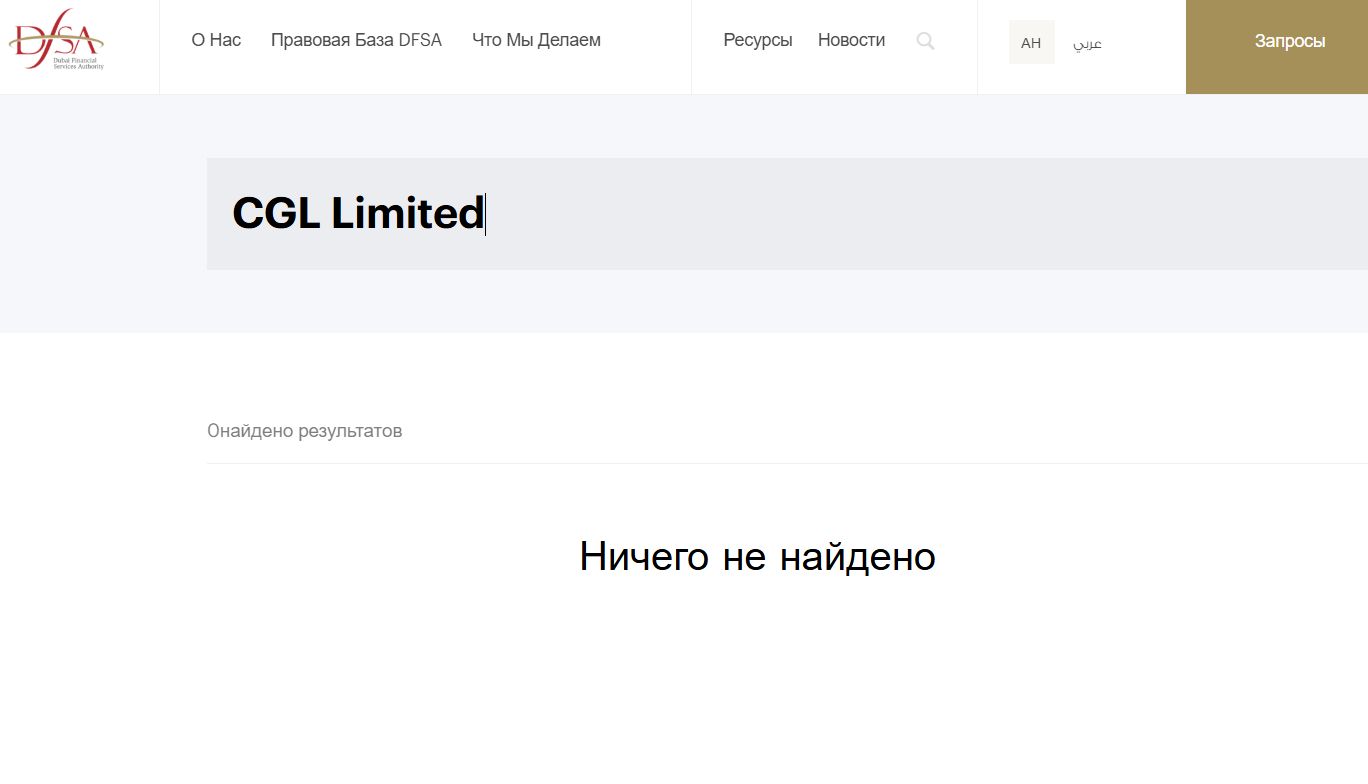Screen dimensions: 1368x784
Task: Expand the Ресурсы menu
Action: click(757, 41)
